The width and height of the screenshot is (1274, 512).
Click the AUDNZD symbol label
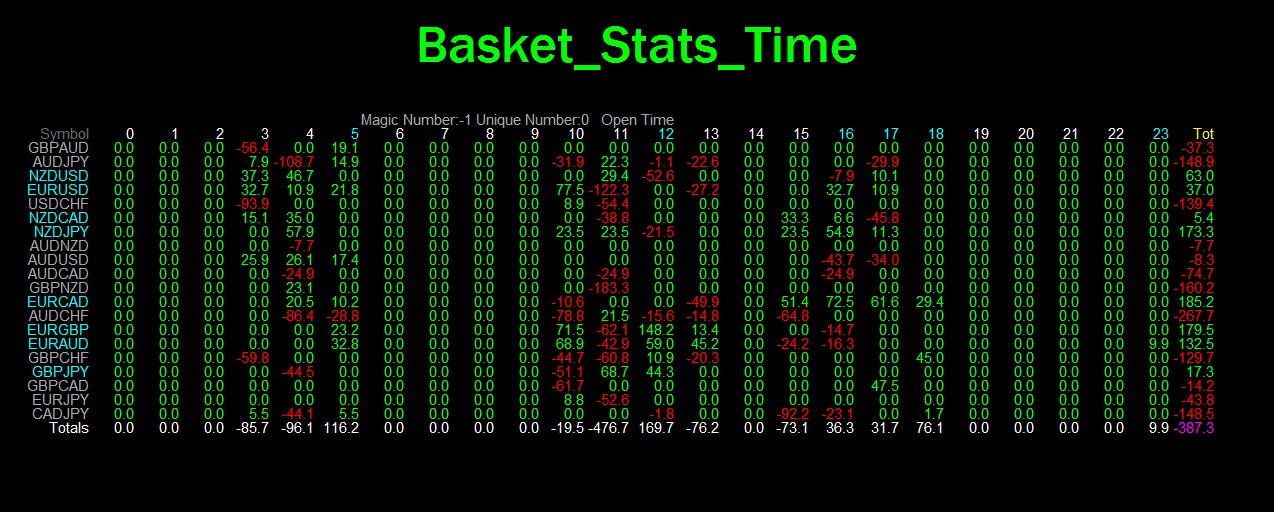(59, 246)
